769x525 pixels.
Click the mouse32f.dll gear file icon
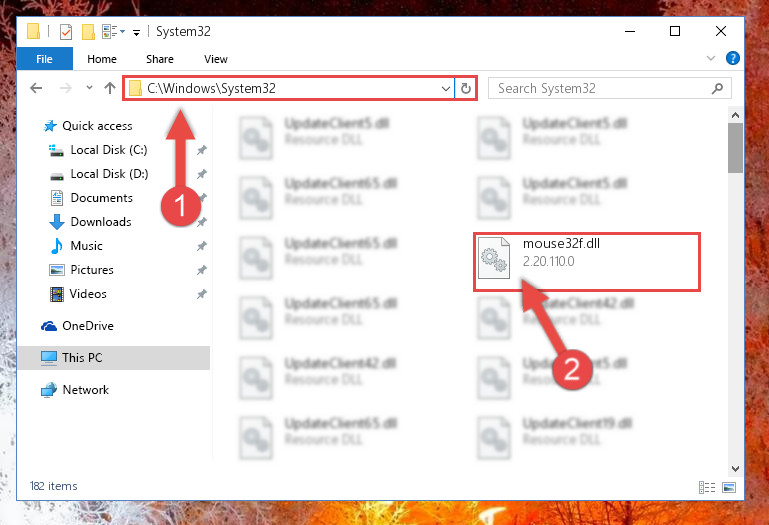[x=493, y=258]
